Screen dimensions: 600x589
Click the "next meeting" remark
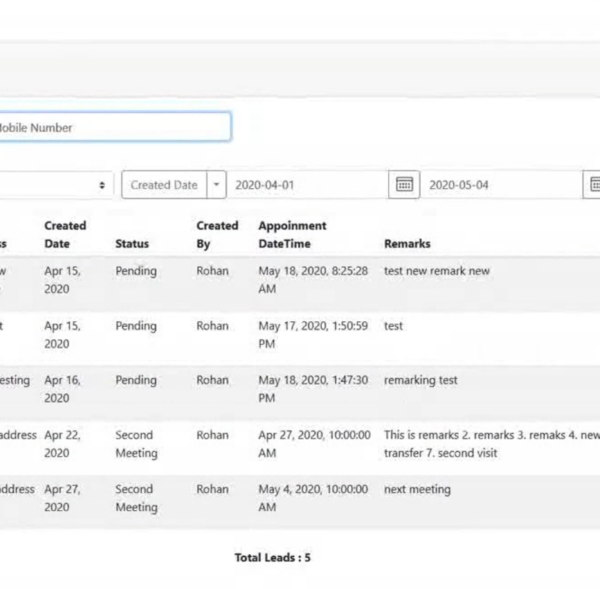(x=417, y=489)
